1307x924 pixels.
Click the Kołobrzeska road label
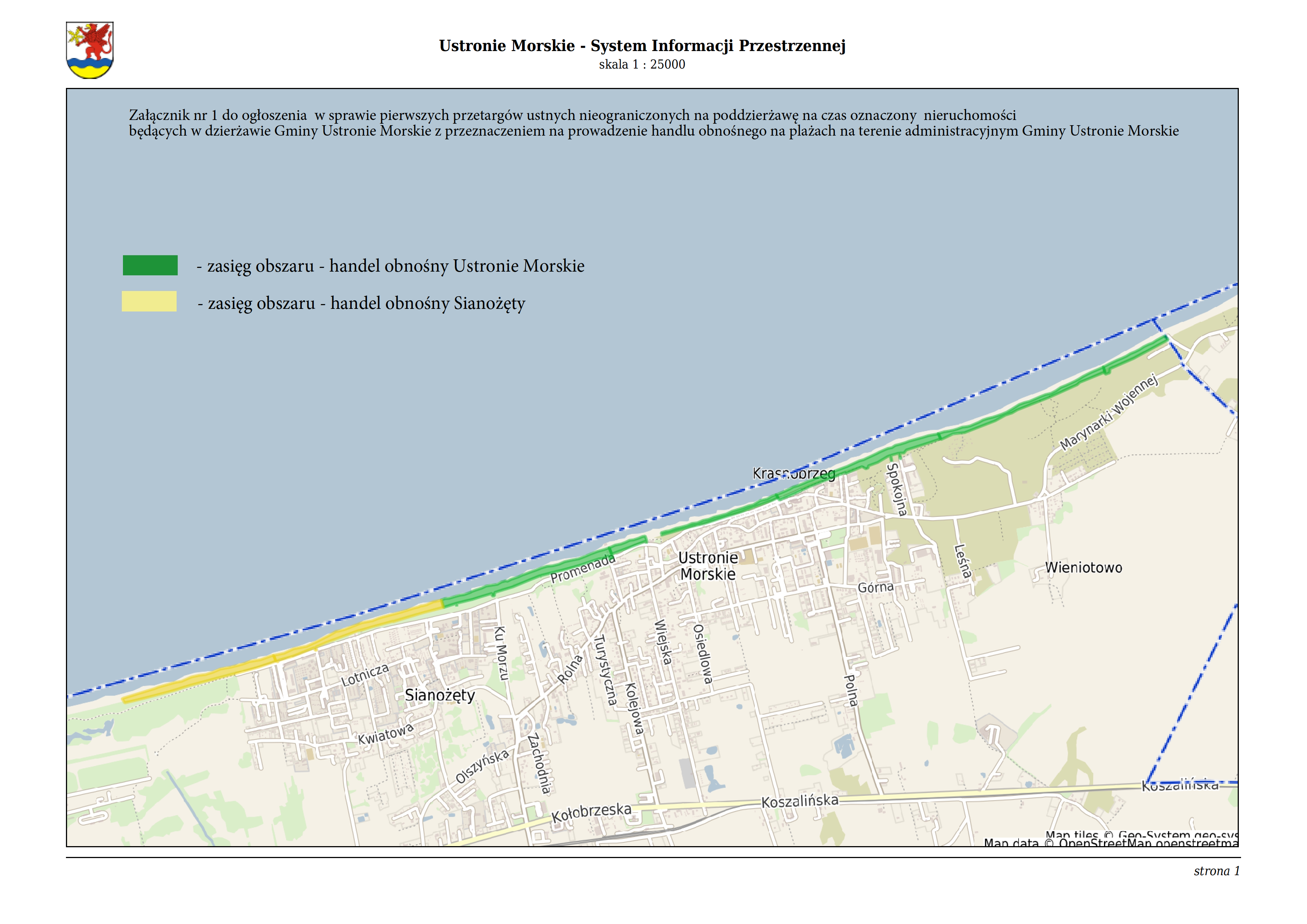point(591,813)
